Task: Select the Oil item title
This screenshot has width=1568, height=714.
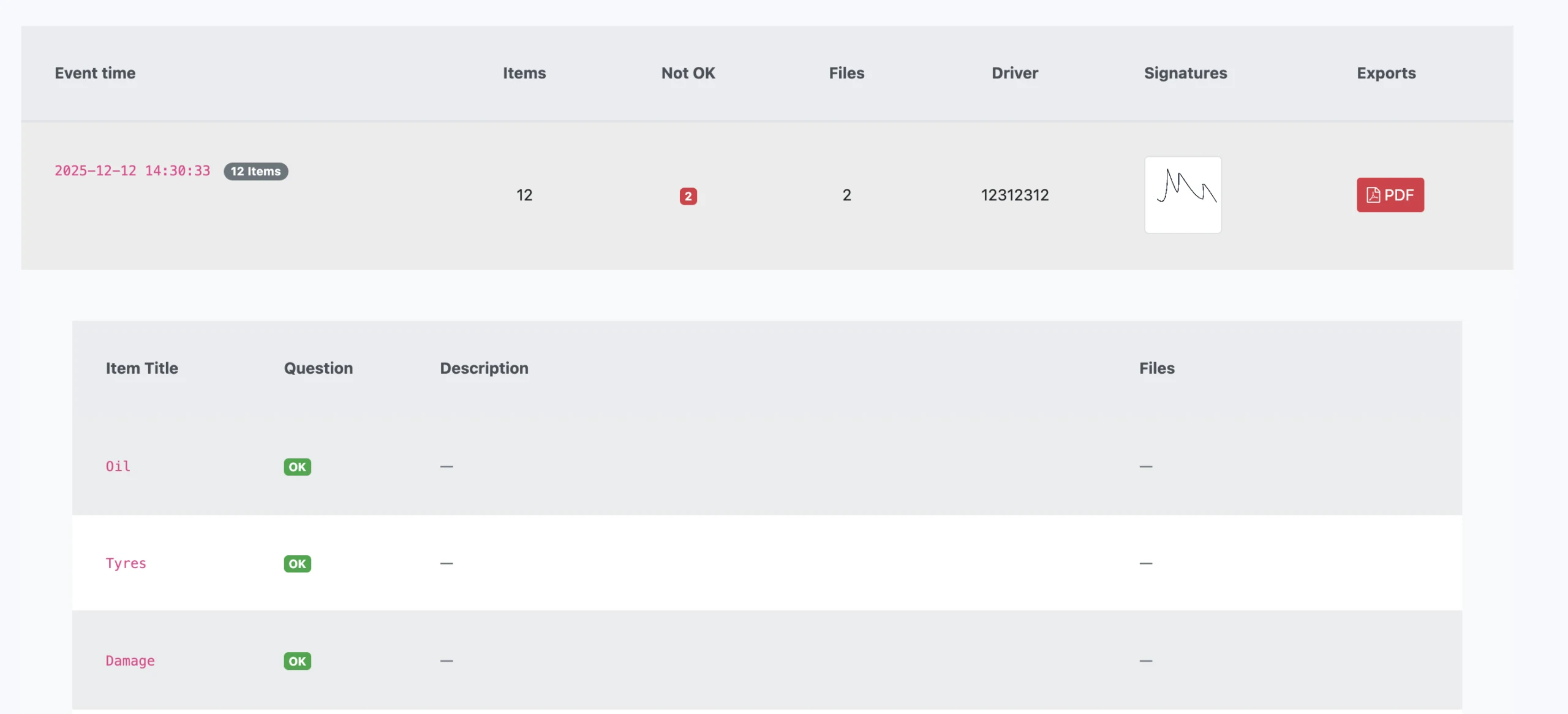Action: click(118, 466)
